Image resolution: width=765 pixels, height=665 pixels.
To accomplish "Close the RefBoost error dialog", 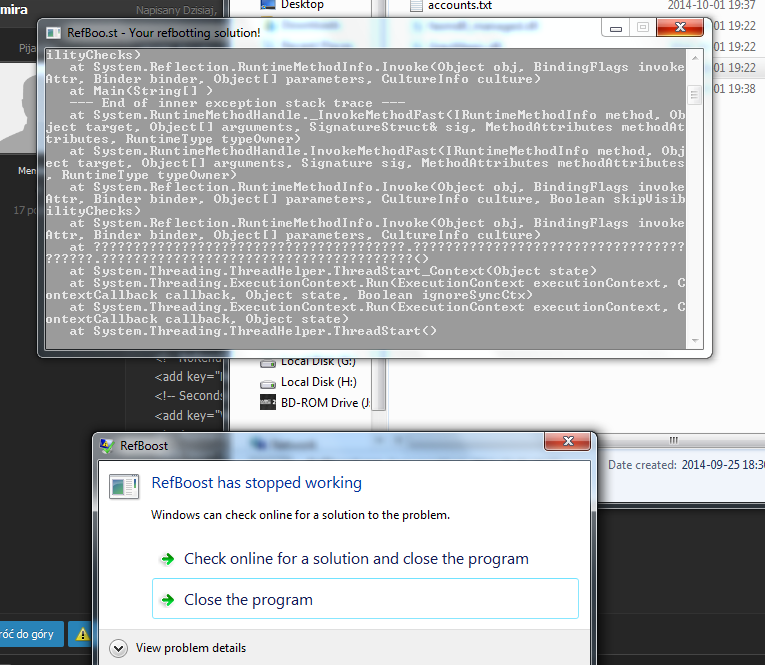I will [567, 442].
